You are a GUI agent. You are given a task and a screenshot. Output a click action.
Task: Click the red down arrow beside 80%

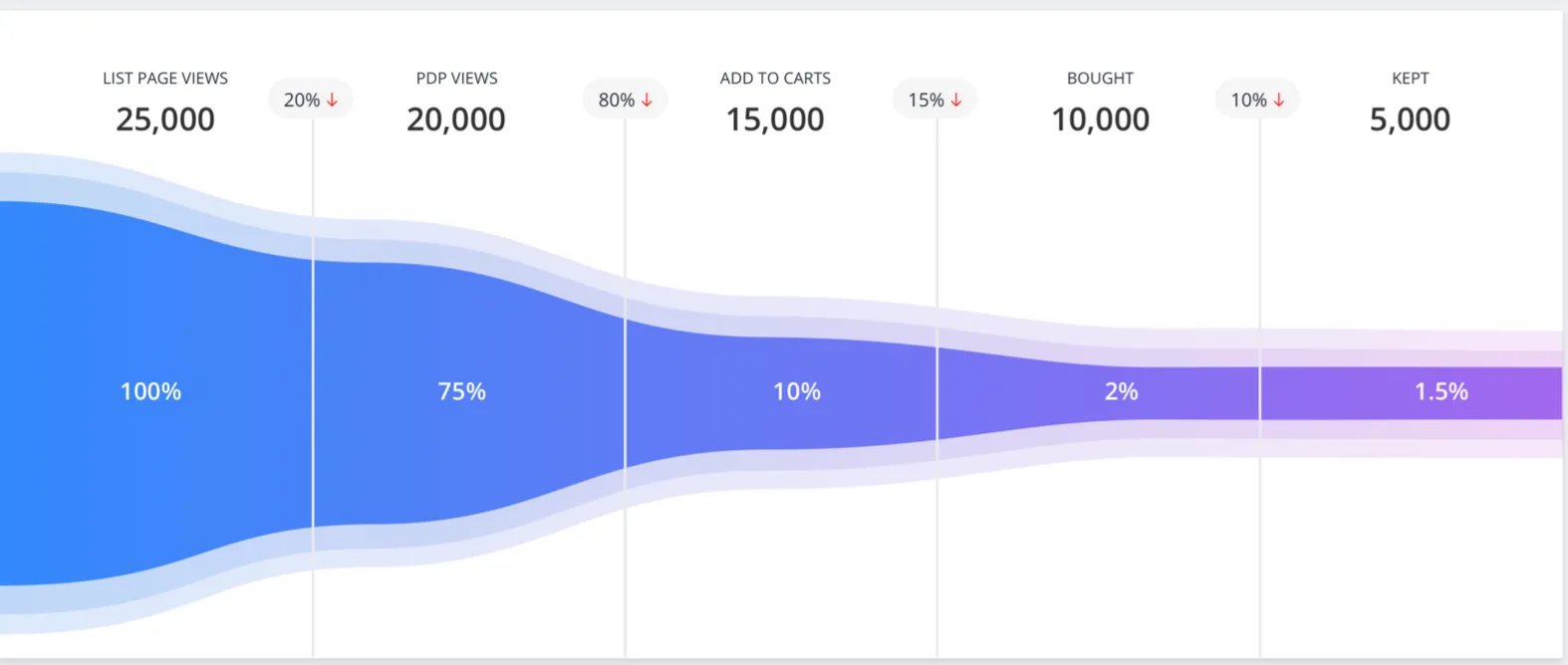point(648,100)
